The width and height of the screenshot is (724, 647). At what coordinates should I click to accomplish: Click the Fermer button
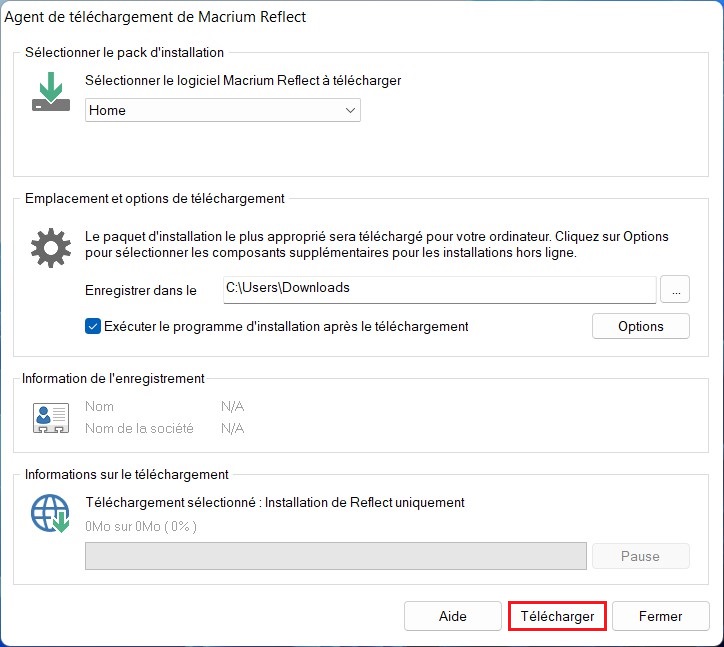click(x=660, y=616)
